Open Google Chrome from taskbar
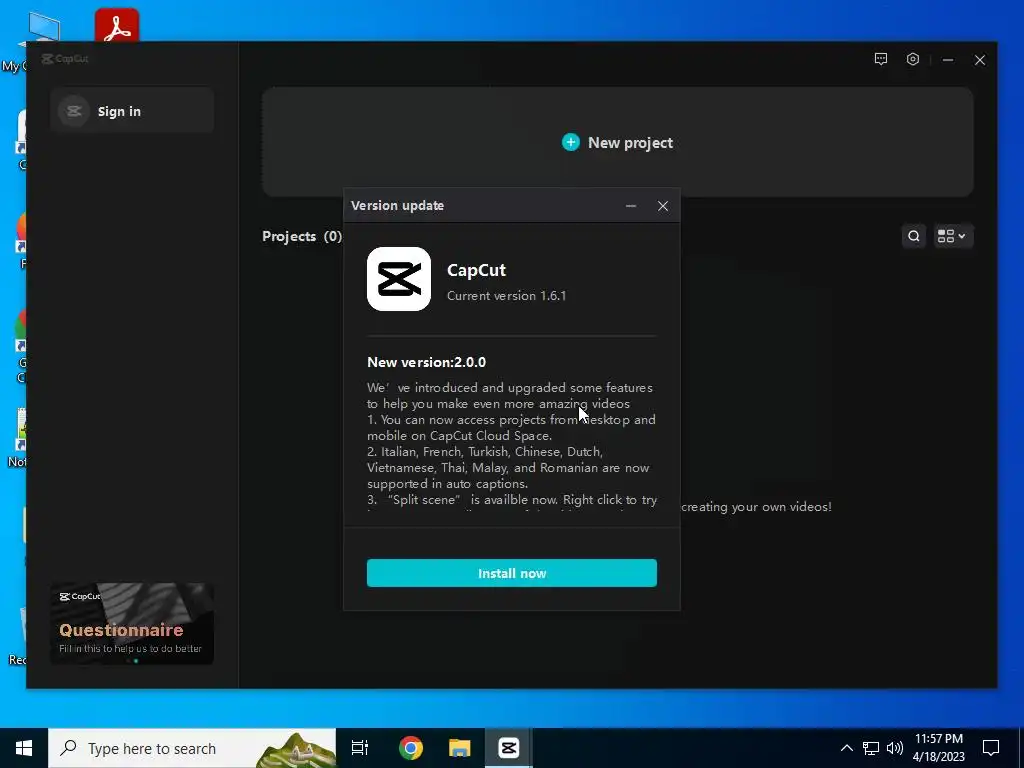This screenshot has height=768, width=1024. 411,748
